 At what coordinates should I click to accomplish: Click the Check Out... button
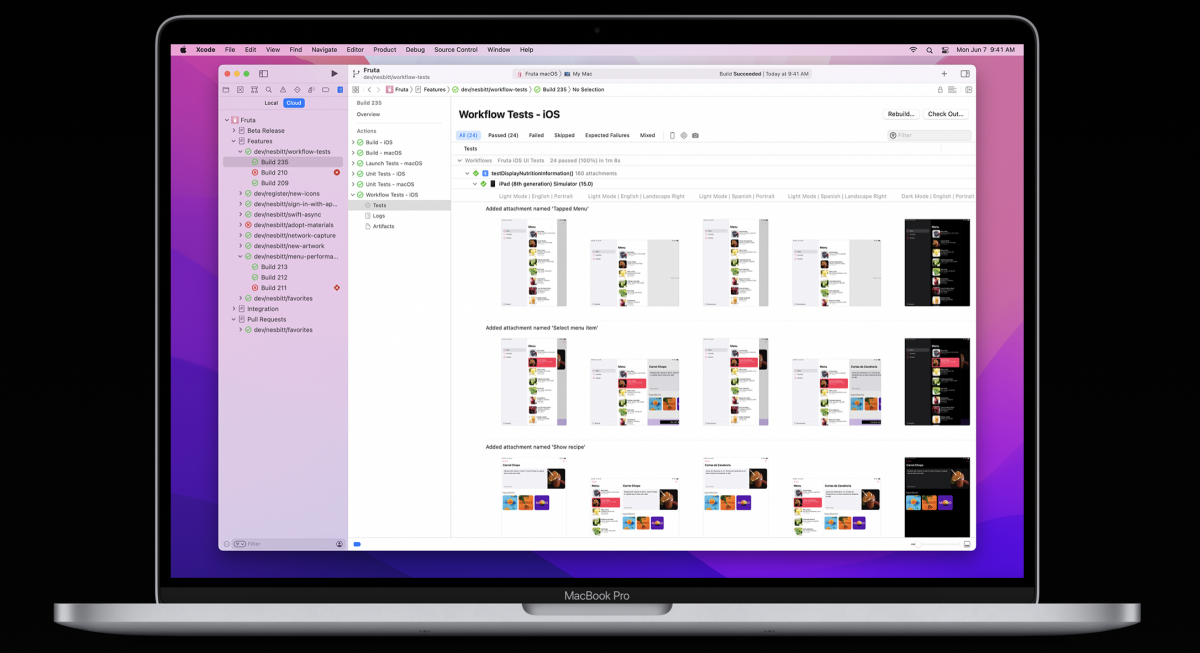click(x=945, y=114)
